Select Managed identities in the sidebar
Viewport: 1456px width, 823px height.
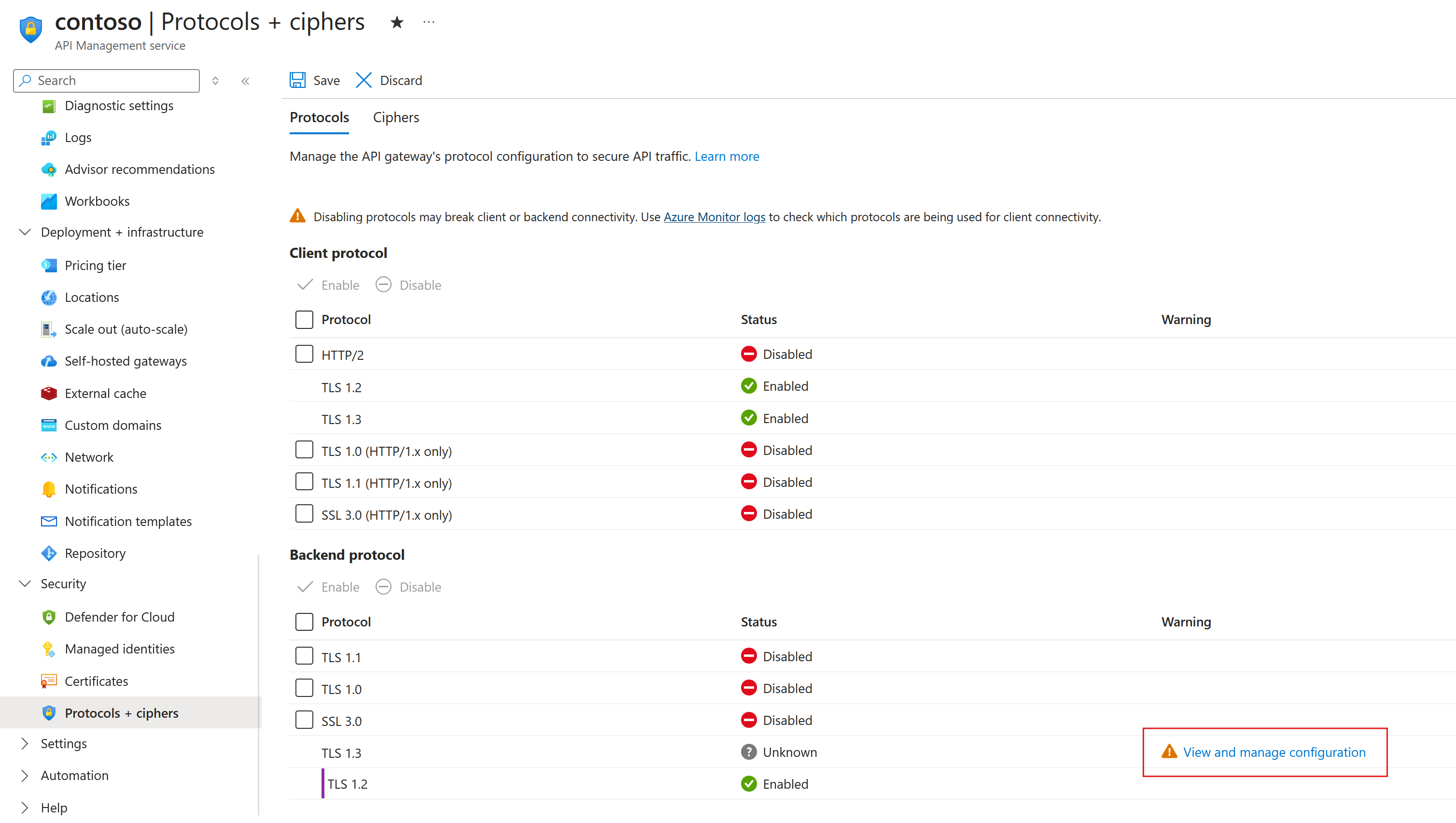coord(119,649)
